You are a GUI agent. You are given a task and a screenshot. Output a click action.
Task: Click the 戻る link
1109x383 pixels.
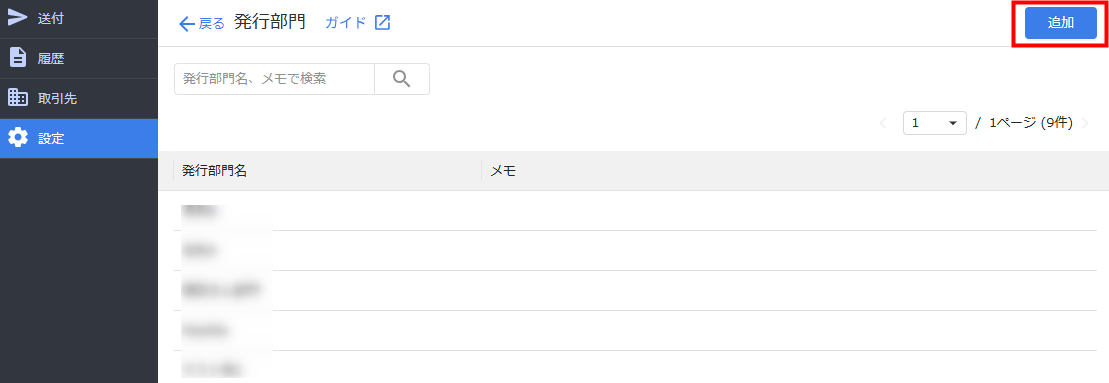211,23
